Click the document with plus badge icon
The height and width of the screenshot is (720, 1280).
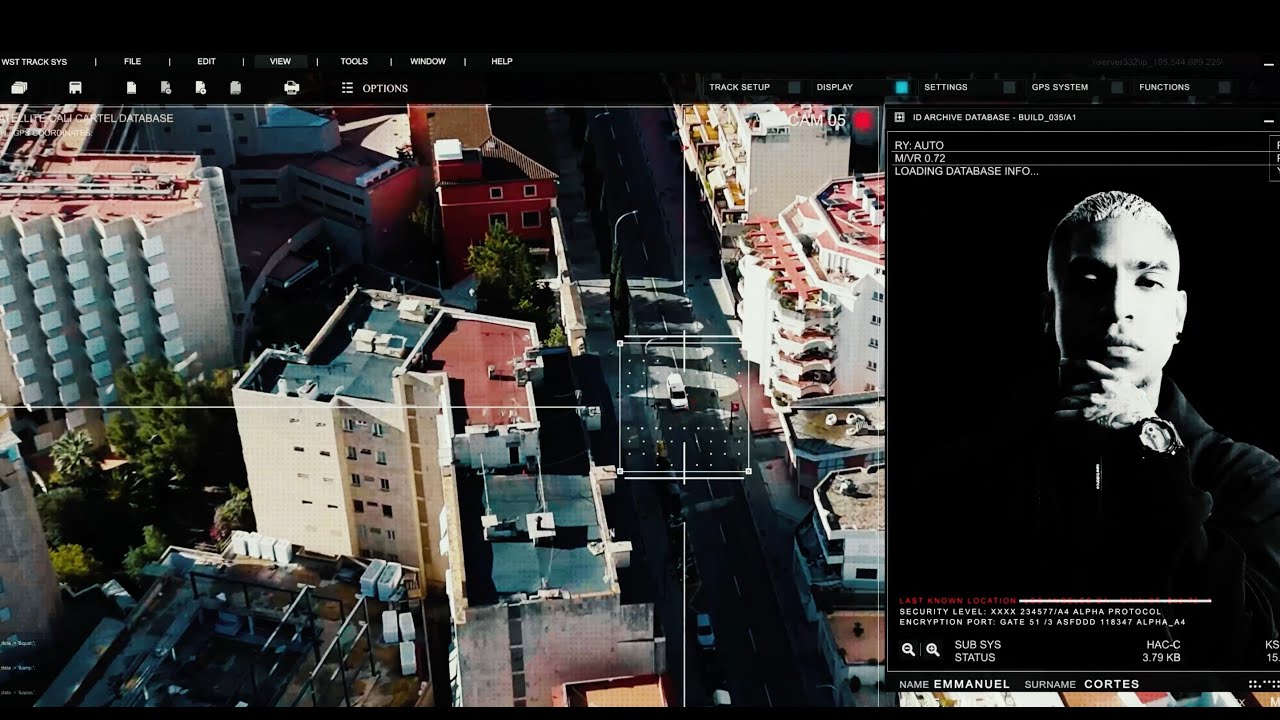point(201,88)
